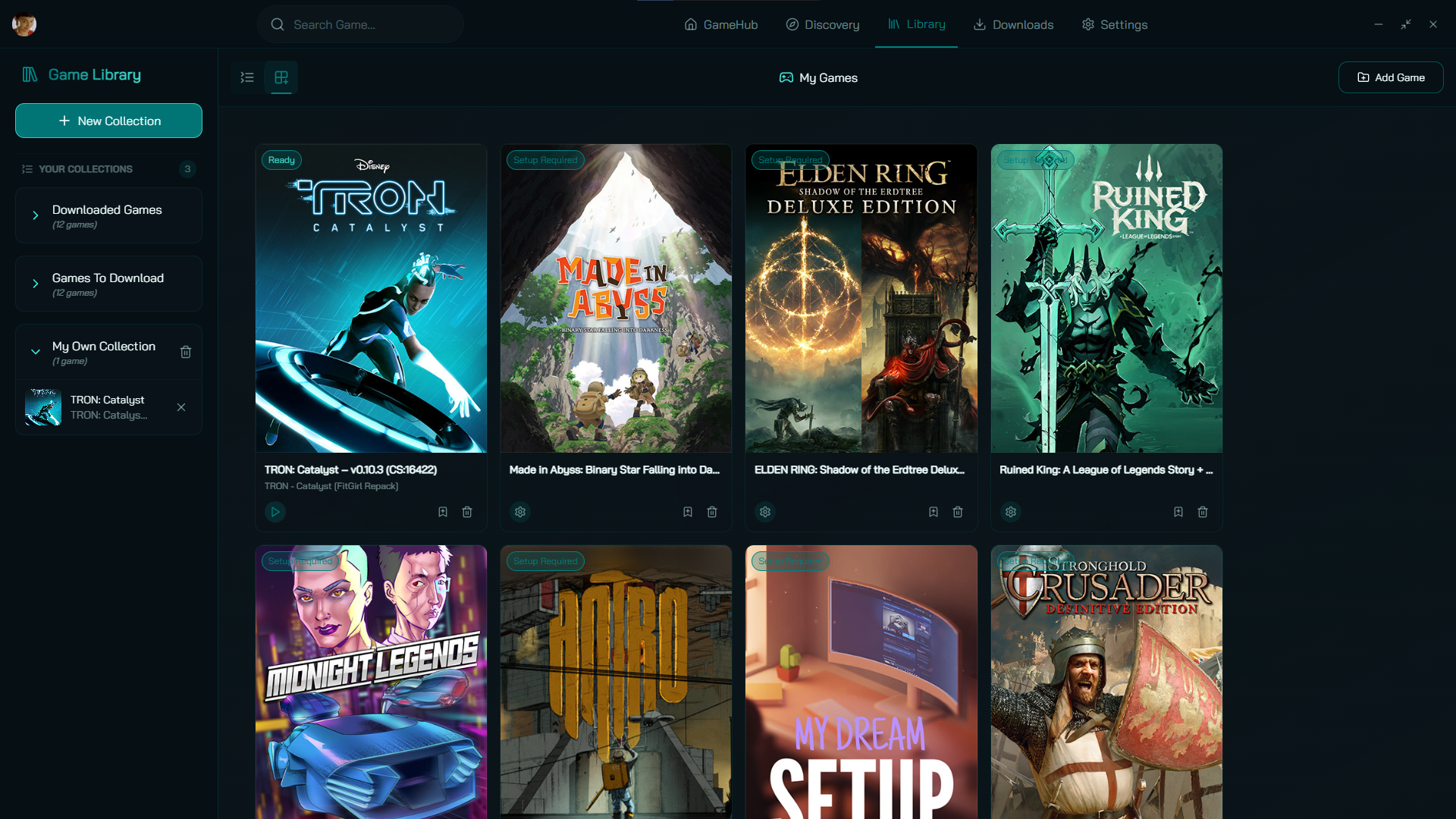Viewport: 1456px width, 819px height.
Task: Go to the Downloads tab
Action: 1013,24
